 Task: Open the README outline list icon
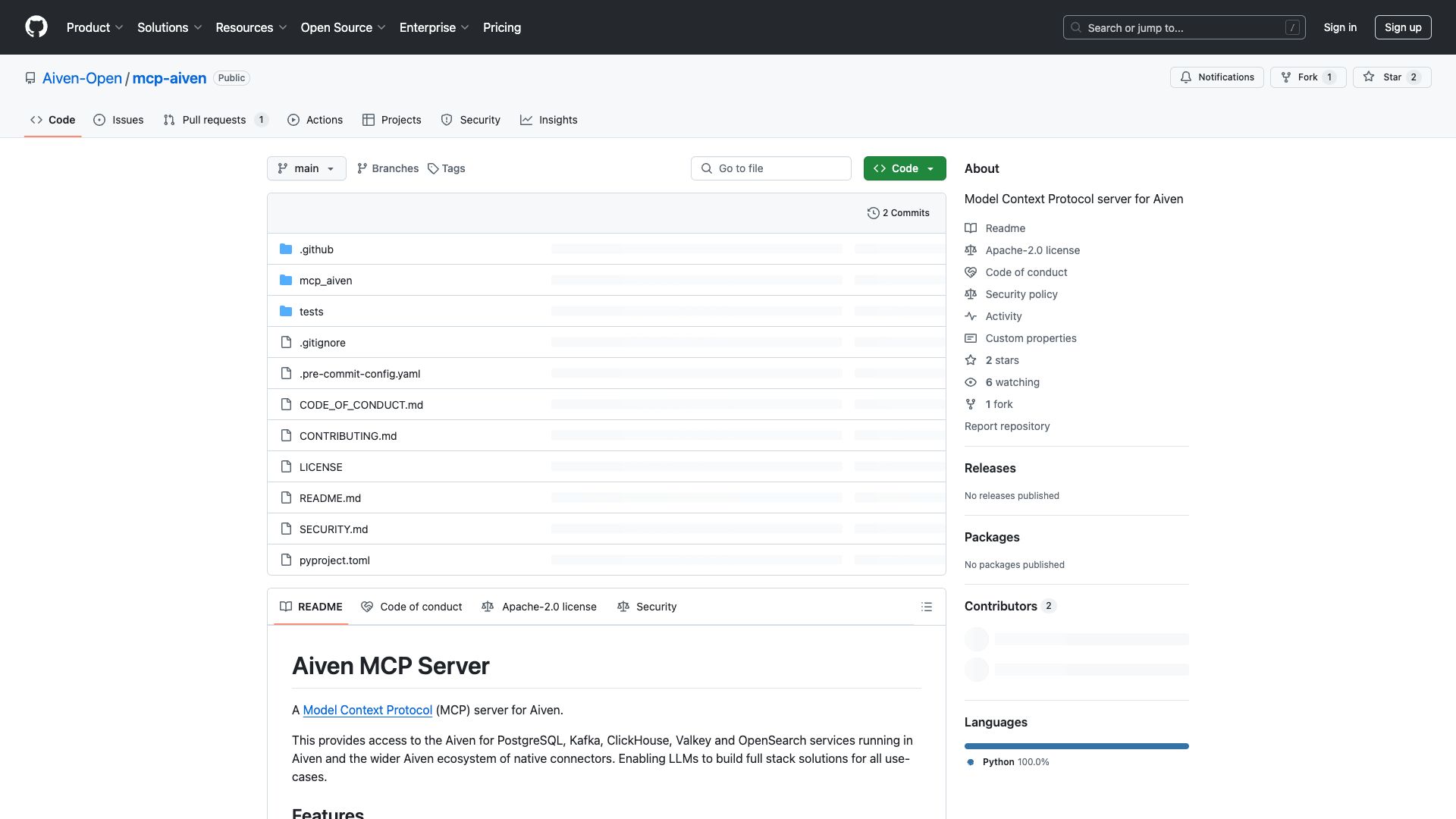926,607
